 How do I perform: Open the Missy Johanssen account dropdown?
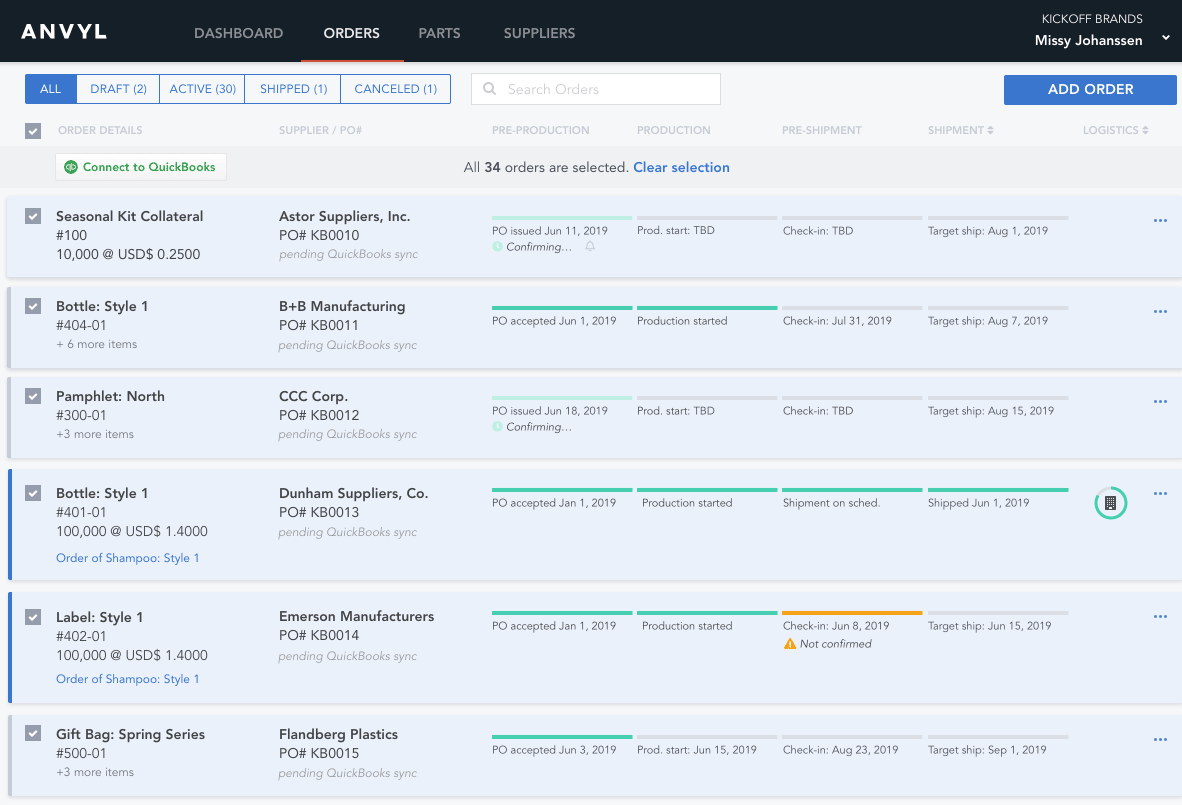(x=1165, y=39)
